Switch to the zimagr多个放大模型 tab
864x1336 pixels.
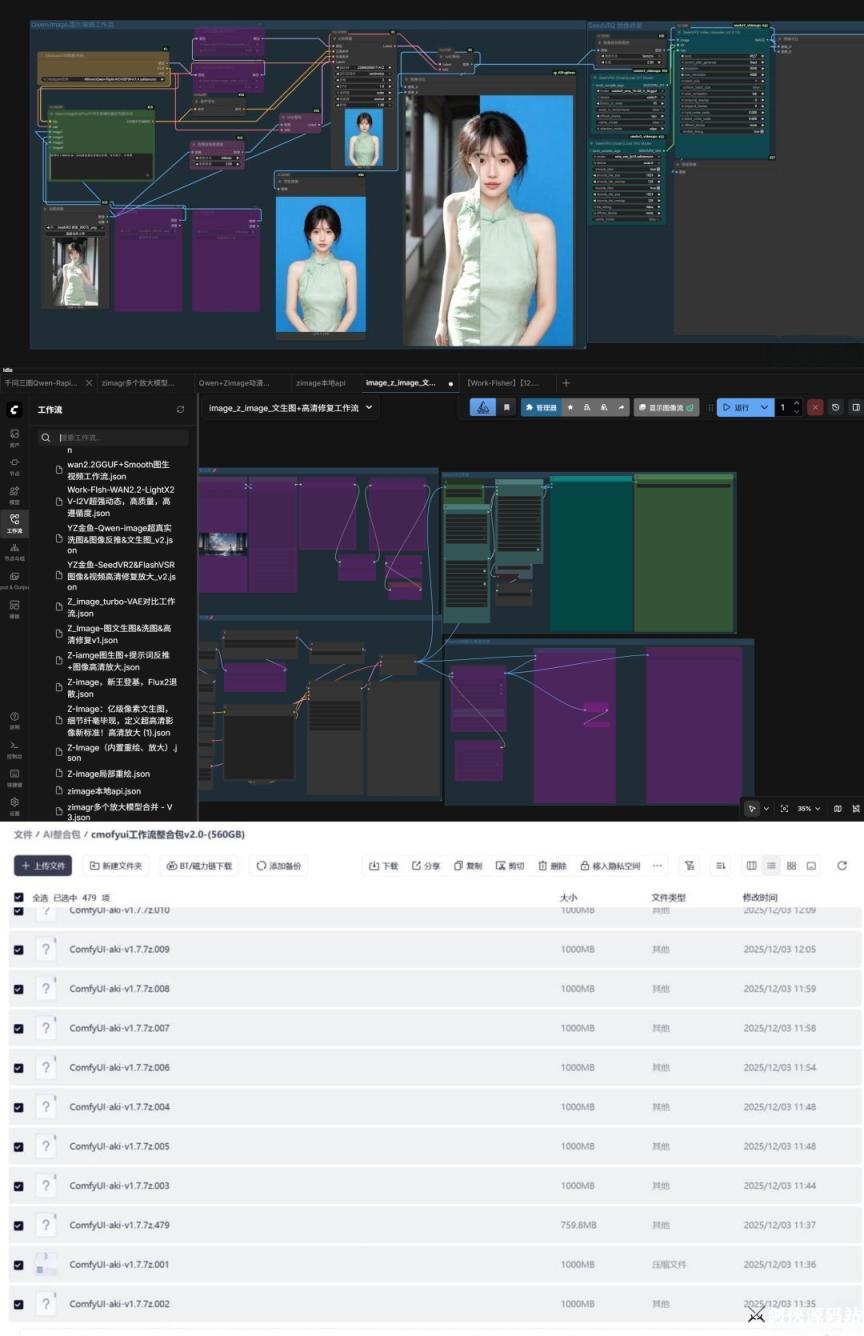point(138,382)
